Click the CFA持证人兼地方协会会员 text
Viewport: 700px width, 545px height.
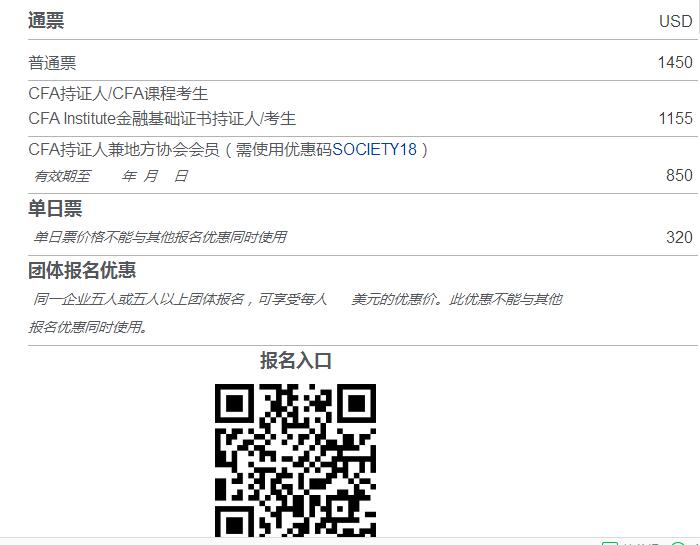tap(124, 149)
